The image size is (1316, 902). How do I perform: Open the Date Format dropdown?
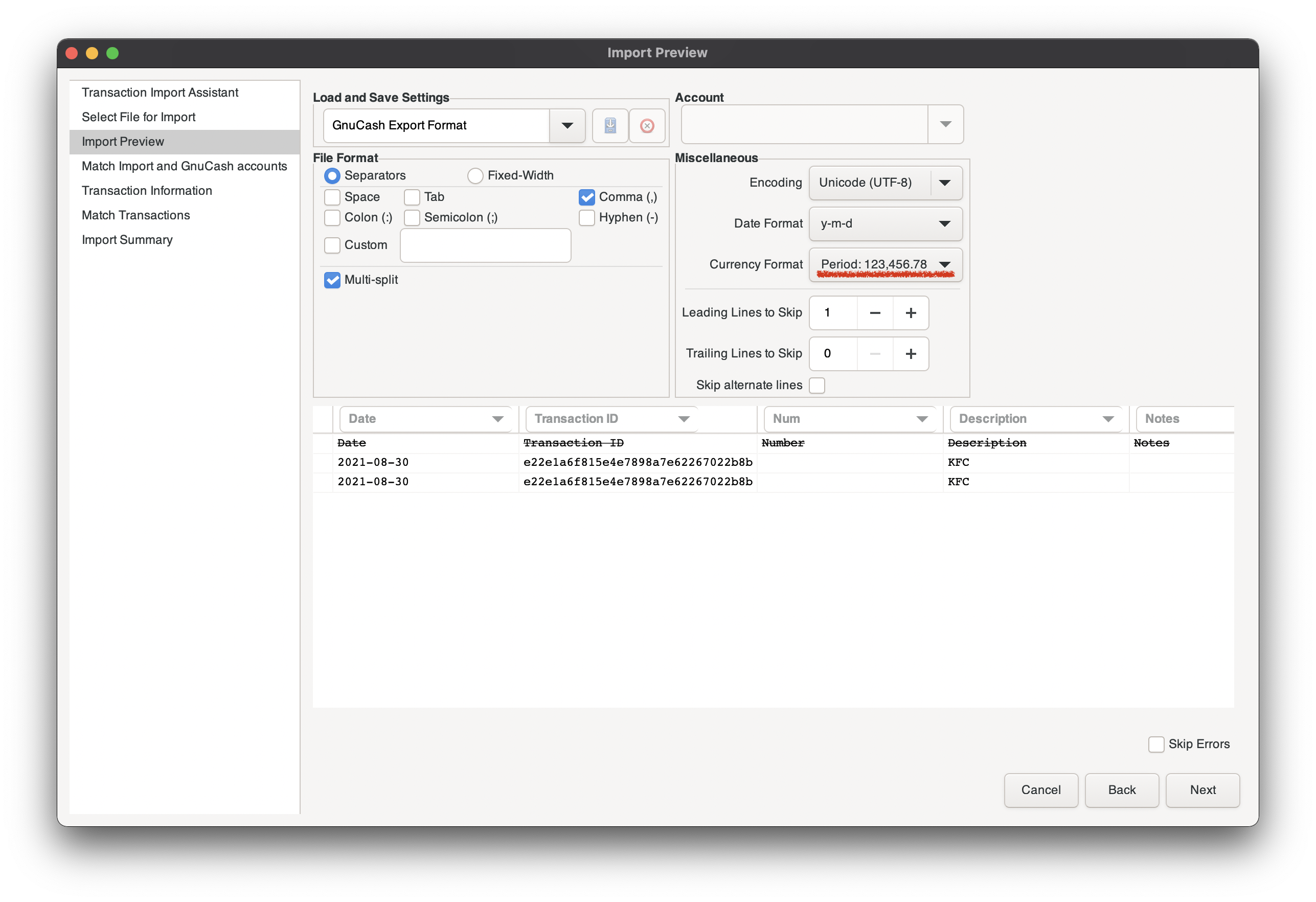coord(943,223)
